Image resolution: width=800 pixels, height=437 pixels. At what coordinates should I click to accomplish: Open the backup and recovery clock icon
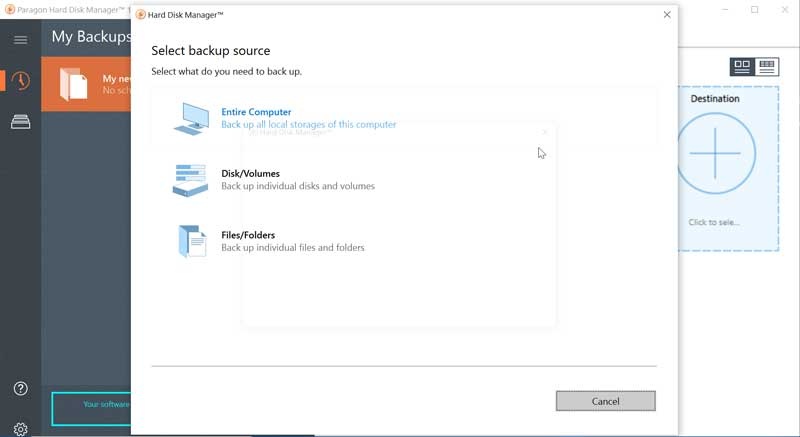20,82
